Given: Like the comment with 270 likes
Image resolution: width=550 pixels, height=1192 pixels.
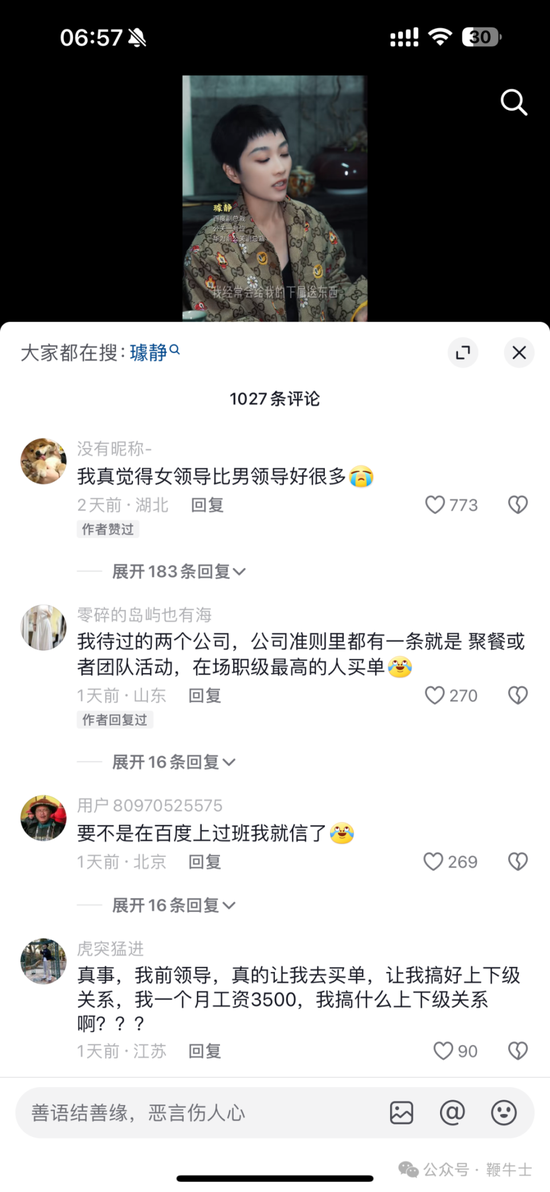Looking at the screenshot, I should click(451, 695).
